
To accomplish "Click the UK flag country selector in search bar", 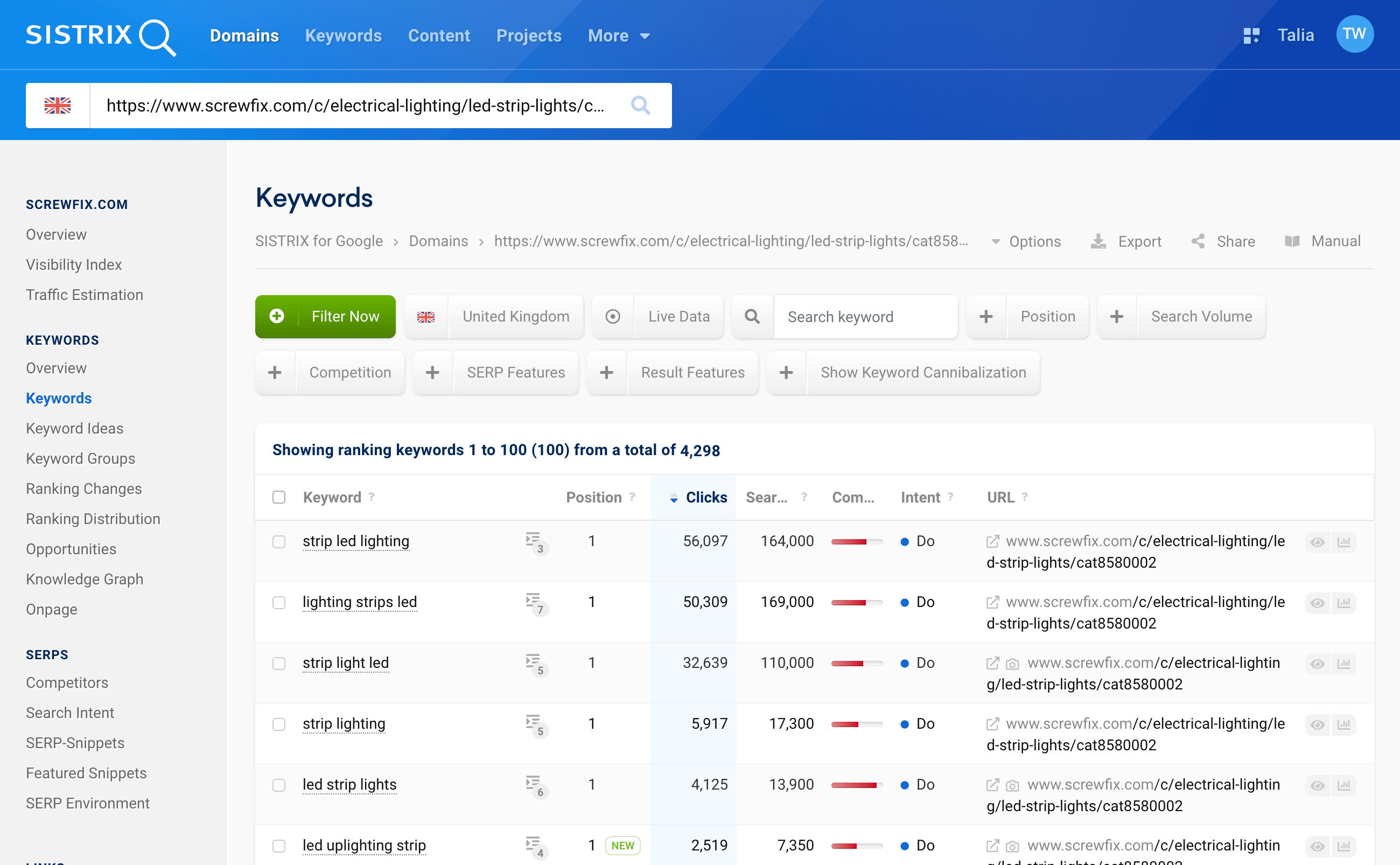I will (x=57, y=105).
